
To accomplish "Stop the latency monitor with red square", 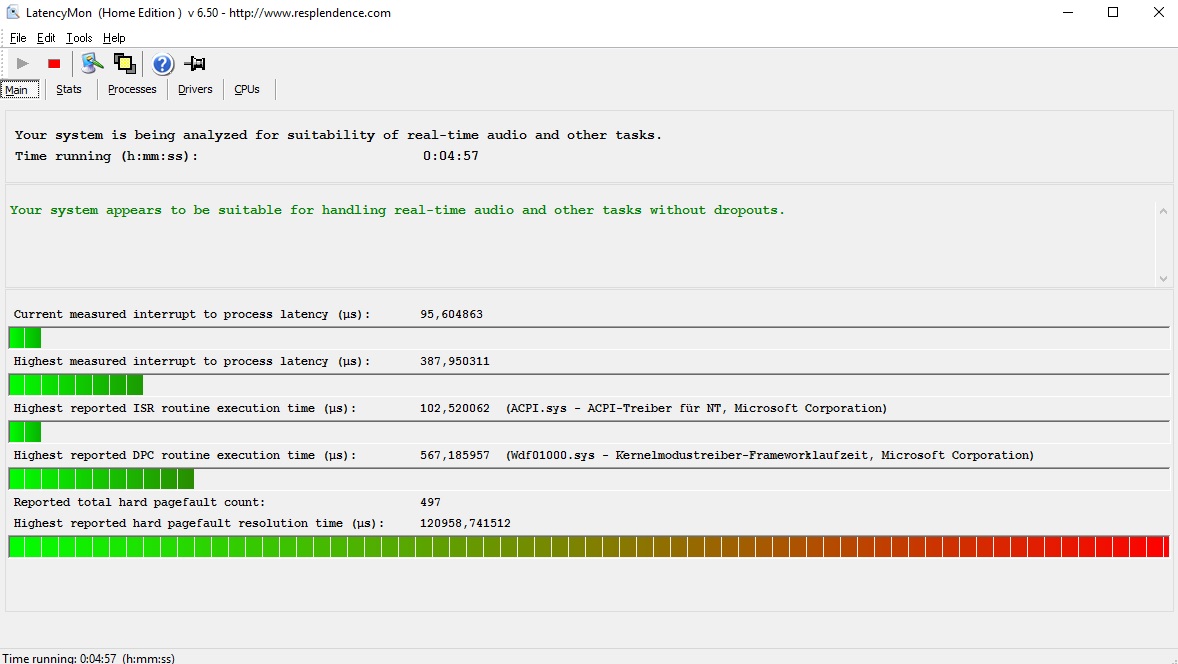I will tap(54, 64).
